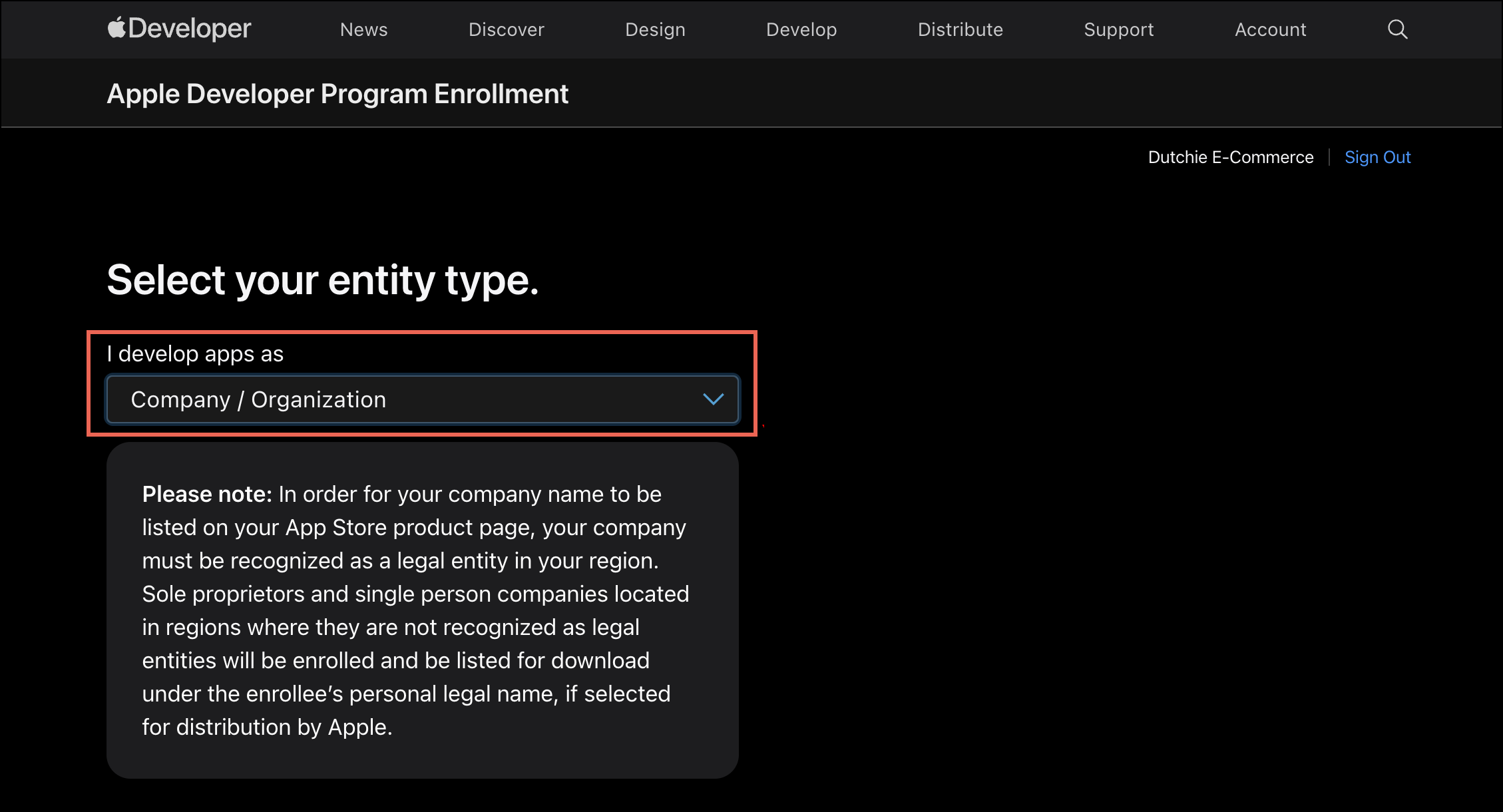The height and width of the screenshot is (812, 1503).
Task: Open the Distribute nav item
Action: tap(960, 30)
